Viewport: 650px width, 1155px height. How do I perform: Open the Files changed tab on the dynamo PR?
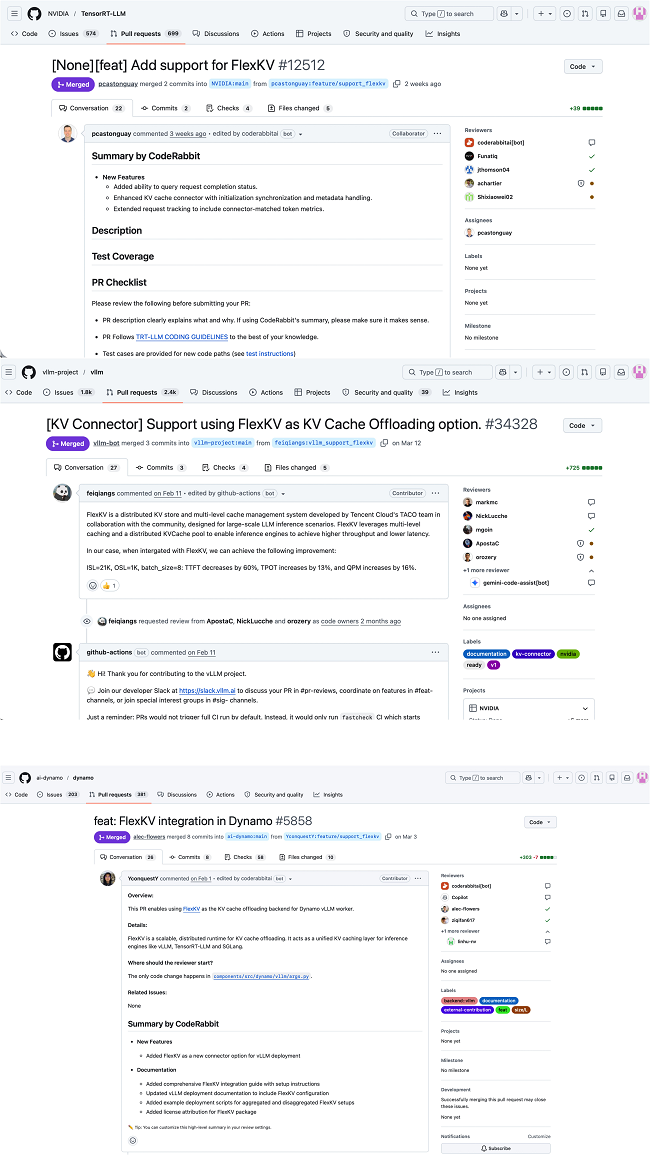coord(308,857)
